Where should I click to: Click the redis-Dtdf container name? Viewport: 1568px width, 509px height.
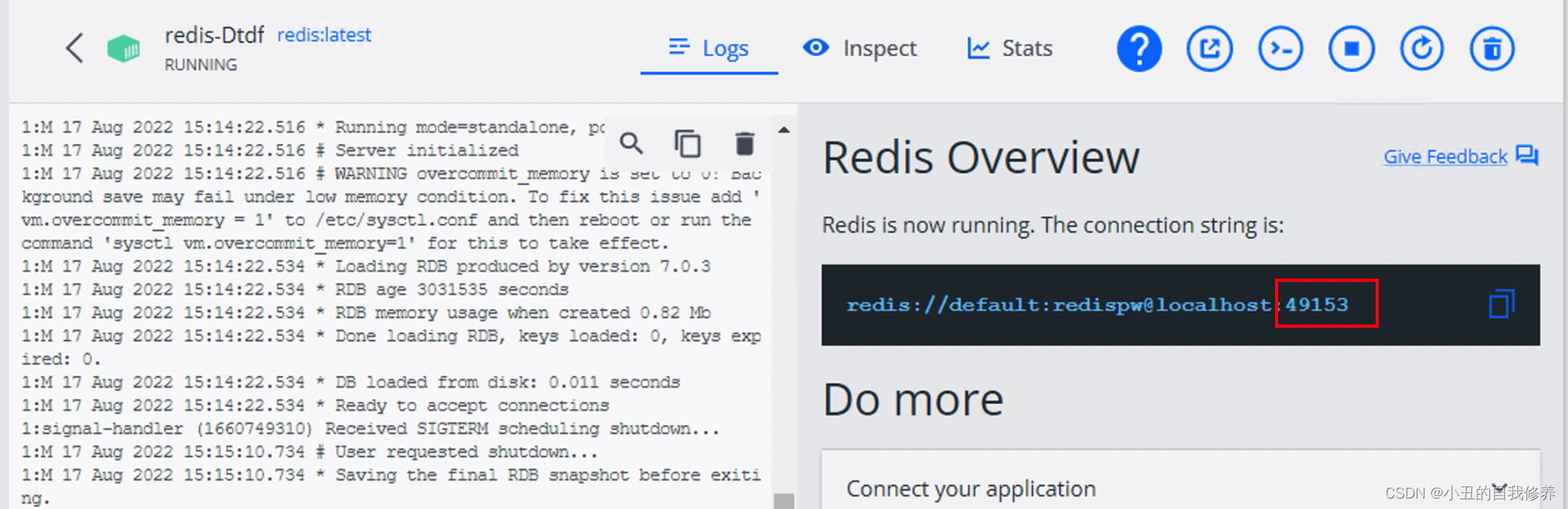pyautogui.click(x=214, y=35)
